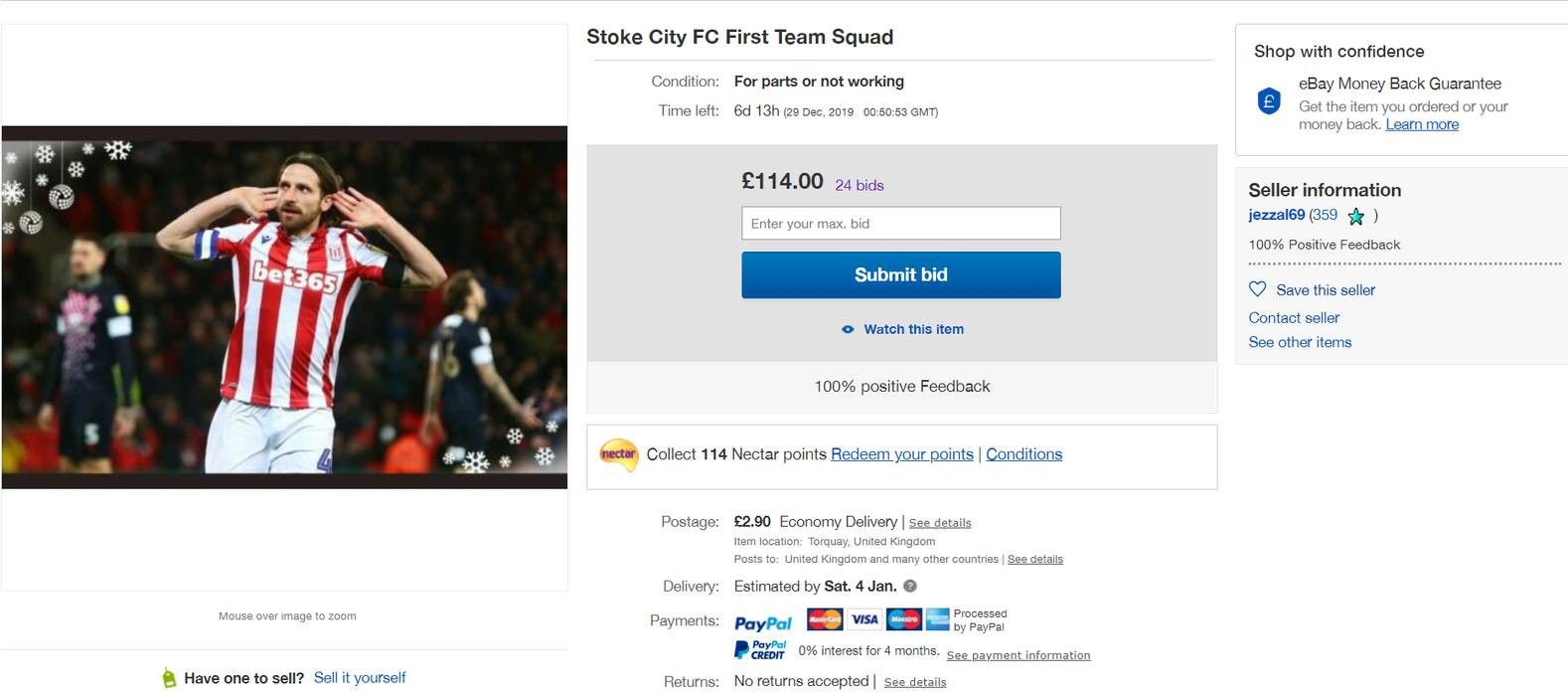This screenshot has height=696, width=1568.
Task: Click the Nectar logo icon
Action: (618, 454)
